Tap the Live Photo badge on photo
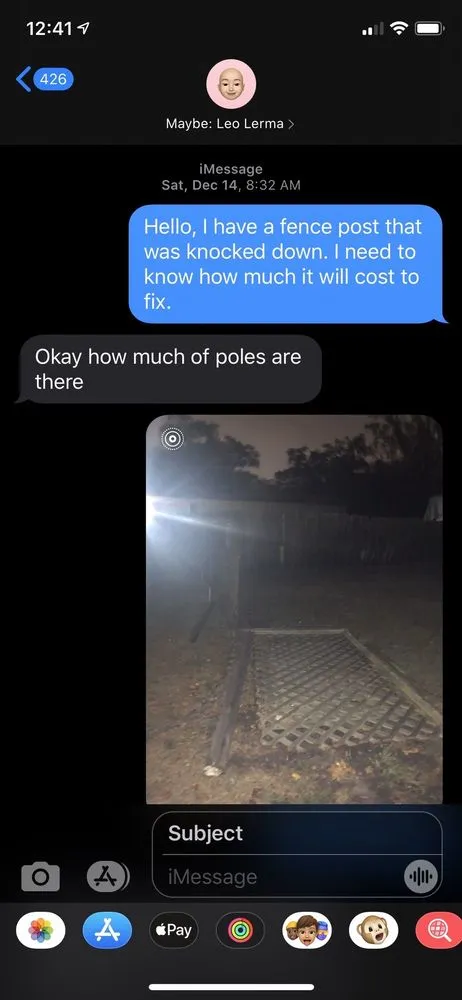 click(x=172, y=439)
